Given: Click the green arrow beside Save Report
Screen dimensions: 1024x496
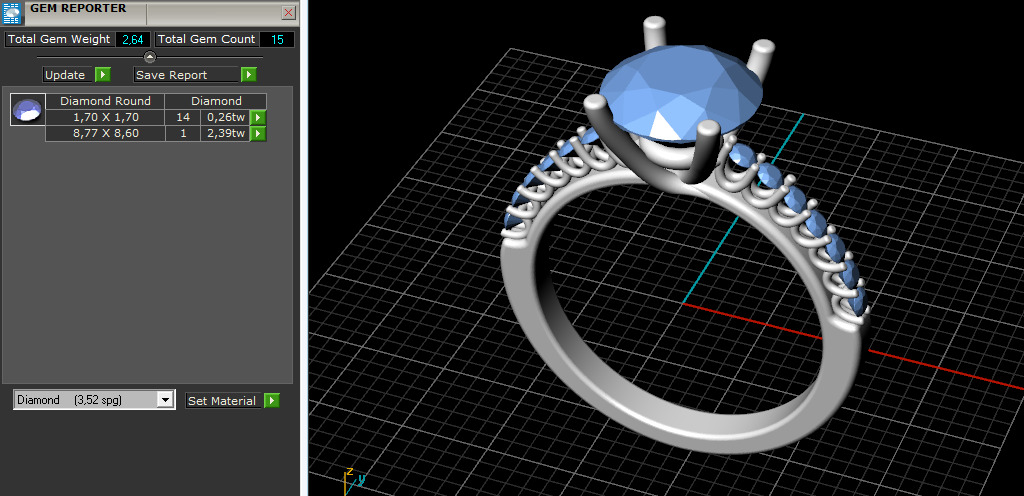Looking at the screenshot, I should point(248,74).
